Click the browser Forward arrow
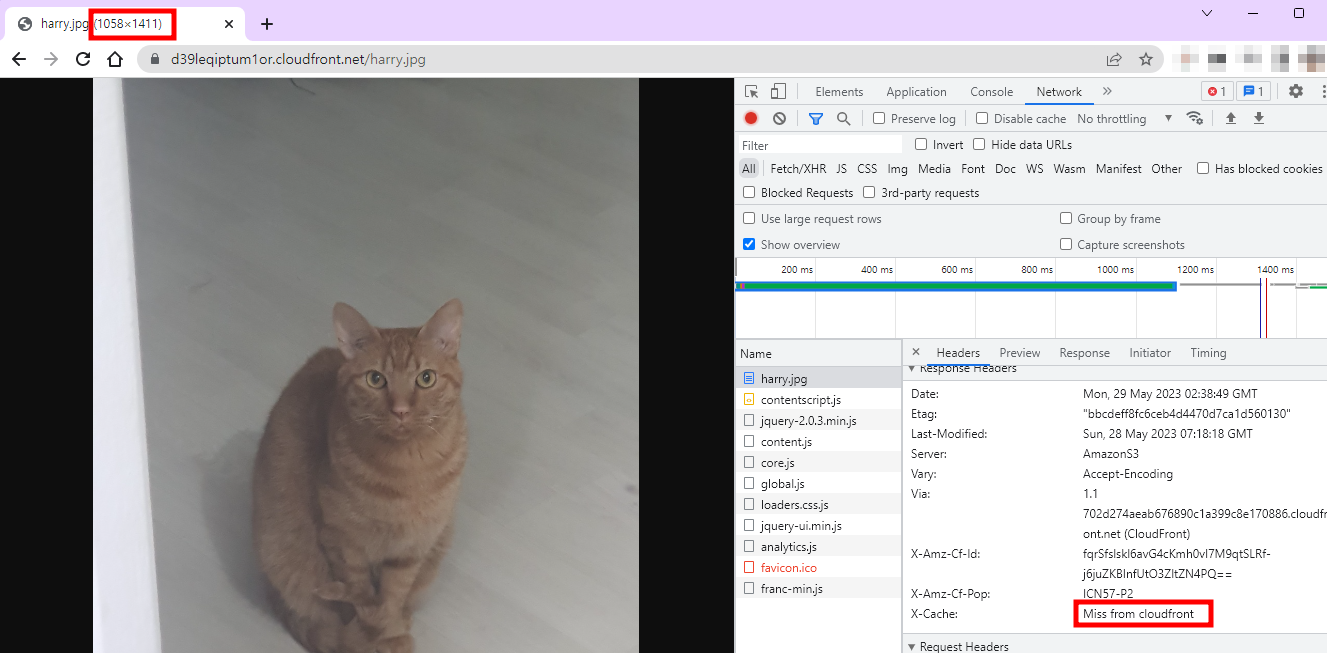1327x653 pixels. click(51, 59)
